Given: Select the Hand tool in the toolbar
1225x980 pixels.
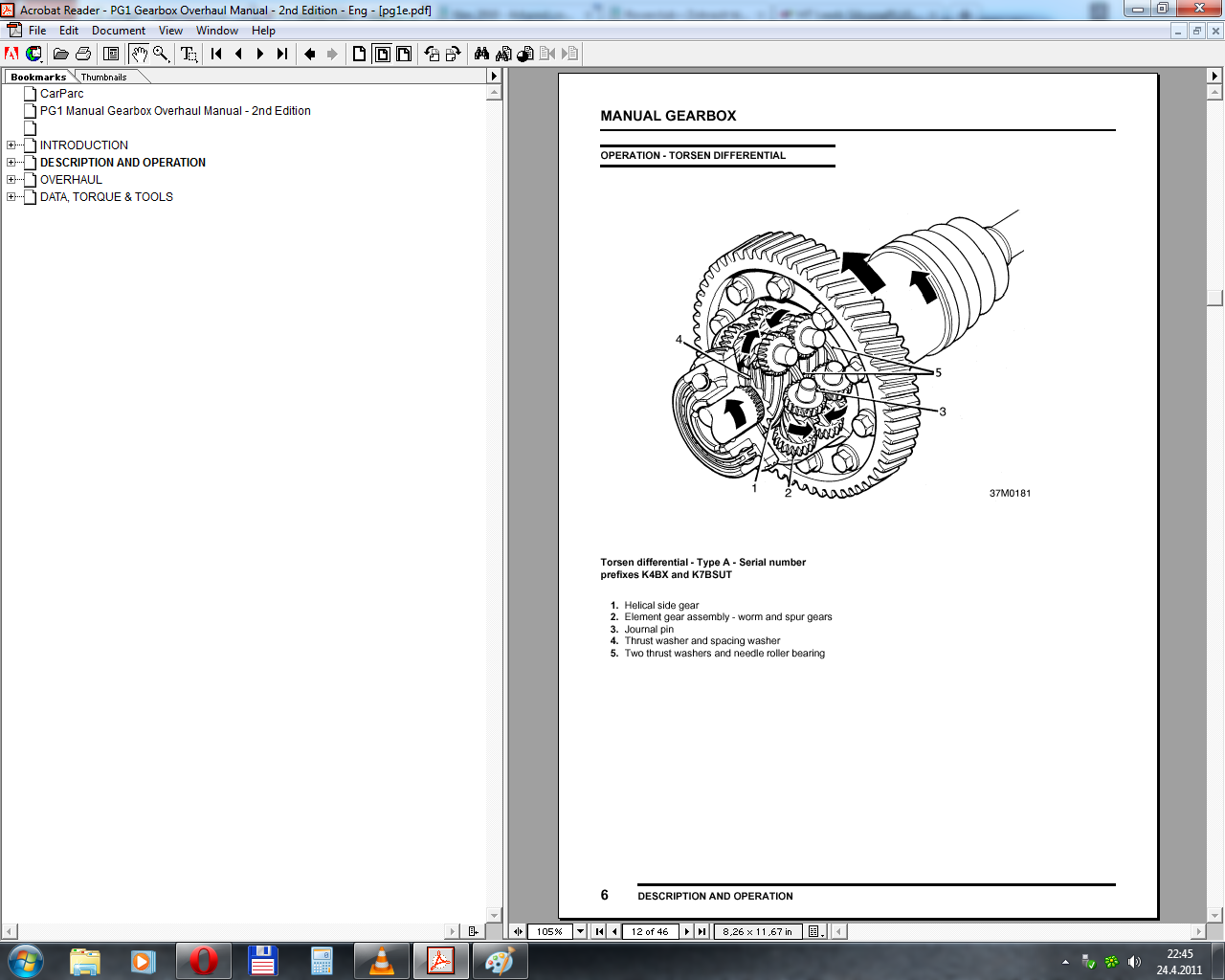Looking at the screenshot, I should click(139, 55).
